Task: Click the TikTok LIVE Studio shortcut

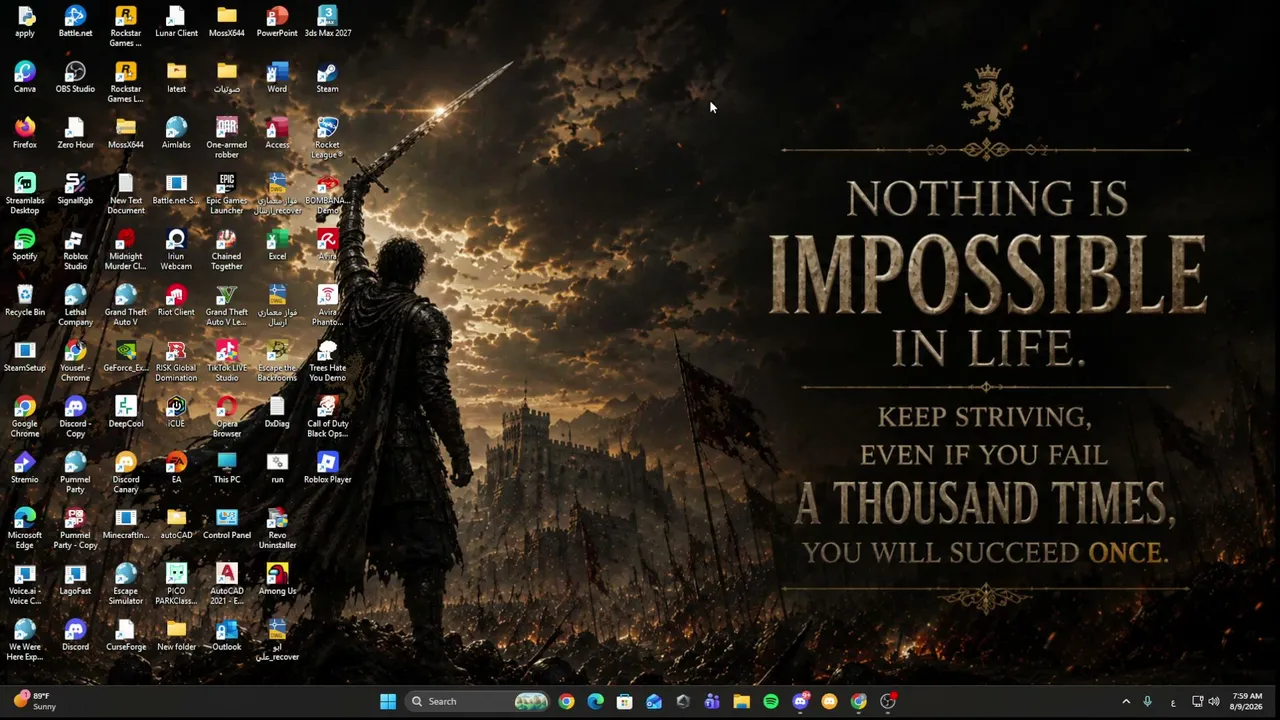Action: tap(227, 362)
